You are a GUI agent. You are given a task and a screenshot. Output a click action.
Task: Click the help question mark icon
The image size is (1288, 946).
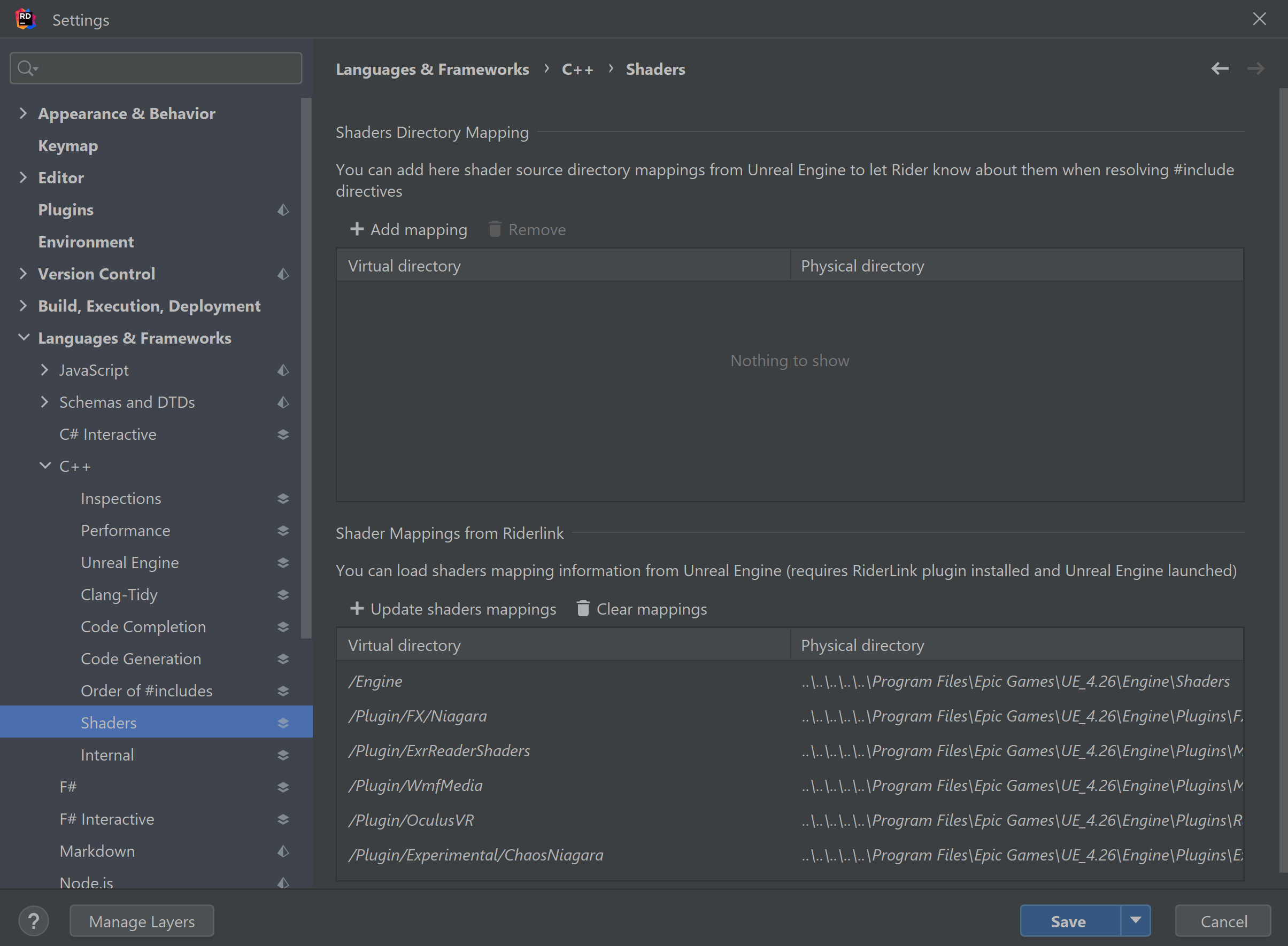click(x=33, y=921)
